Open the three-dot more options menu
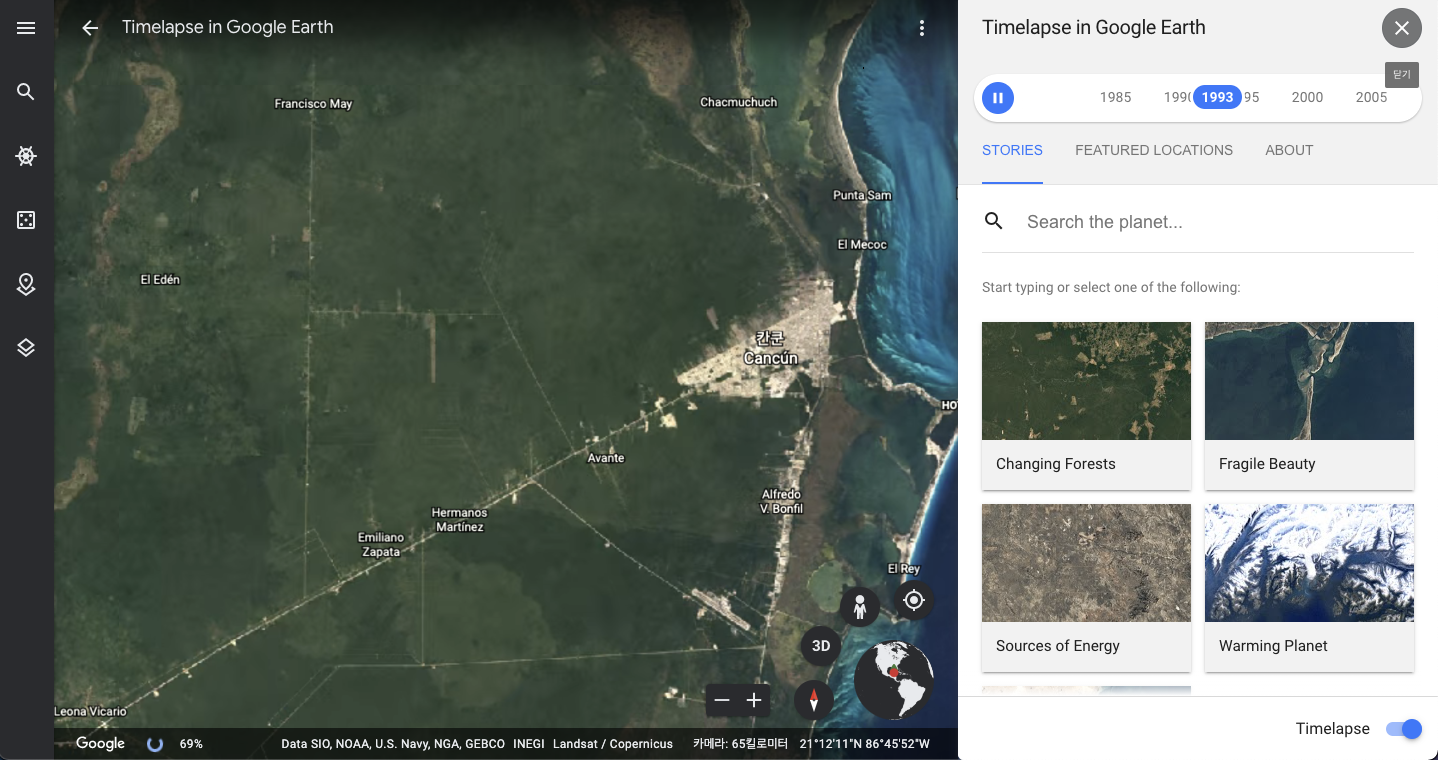 point(922,28)
